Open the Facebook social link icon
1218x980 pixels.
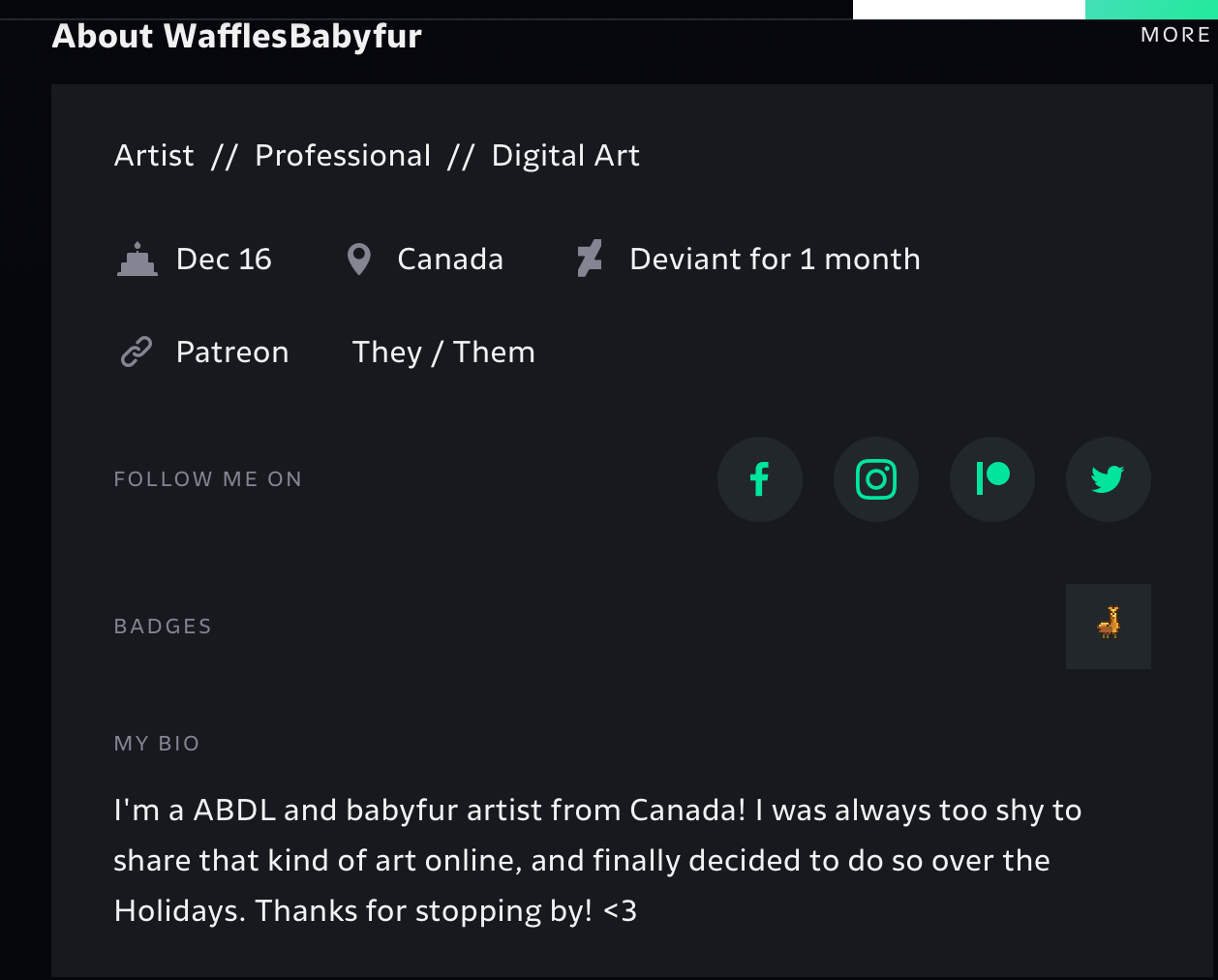(760, 479)
